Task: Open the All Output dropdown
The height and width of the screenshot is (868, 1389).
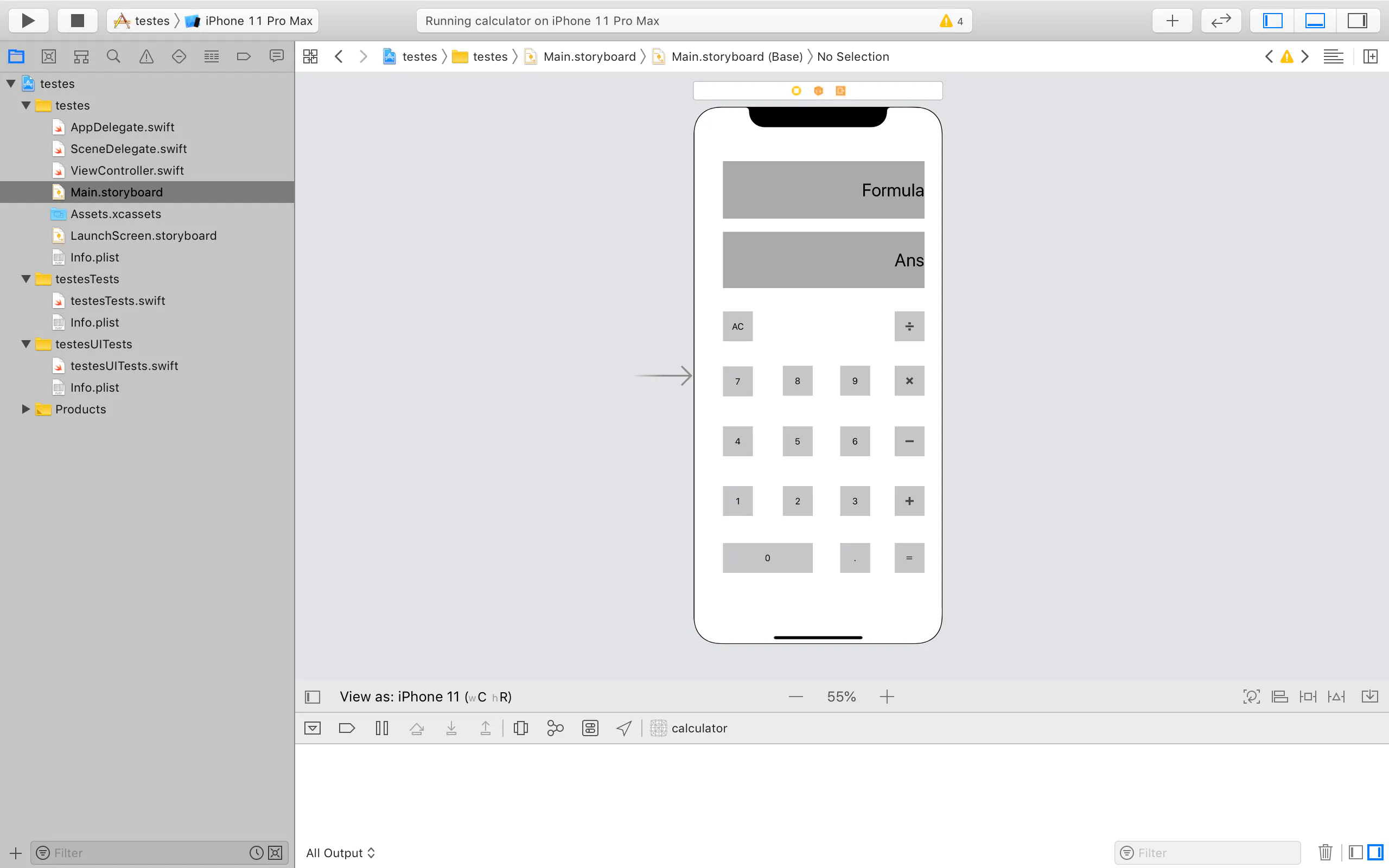Action: point(340,852)
